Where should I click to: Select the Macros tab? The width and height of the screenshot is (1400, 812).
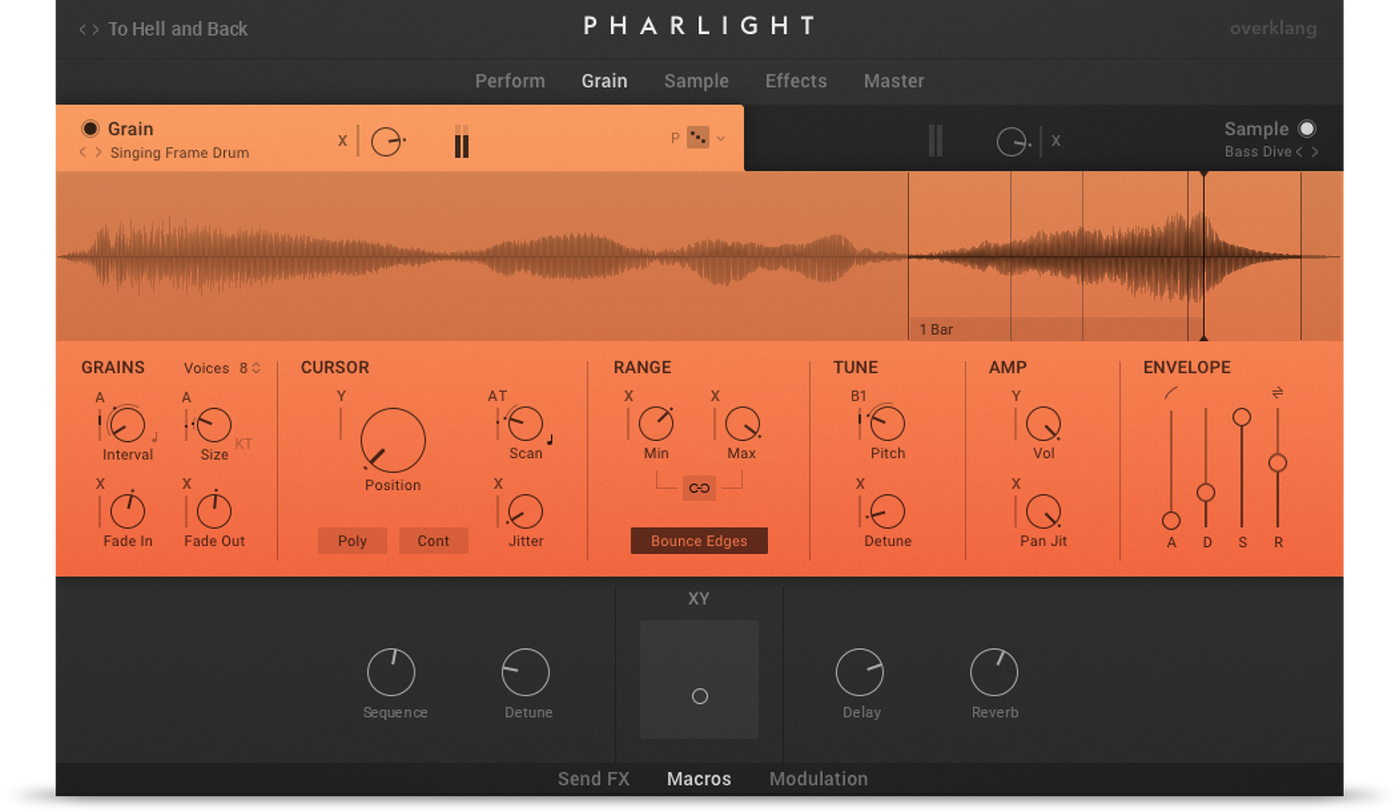(x=699, y=779)
